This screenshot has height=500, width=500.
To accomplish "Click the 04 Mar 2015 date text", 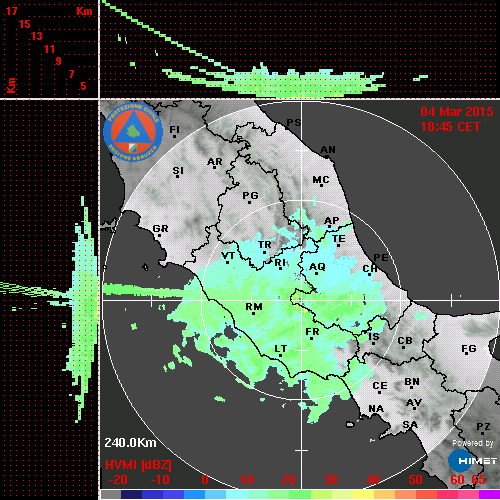I will click(x=457, y=112).
